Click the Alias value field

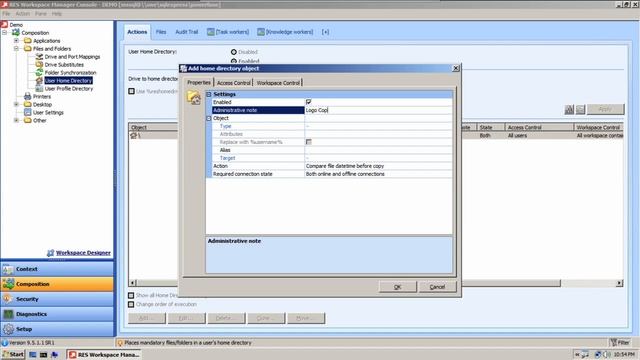tap(378, 150)
